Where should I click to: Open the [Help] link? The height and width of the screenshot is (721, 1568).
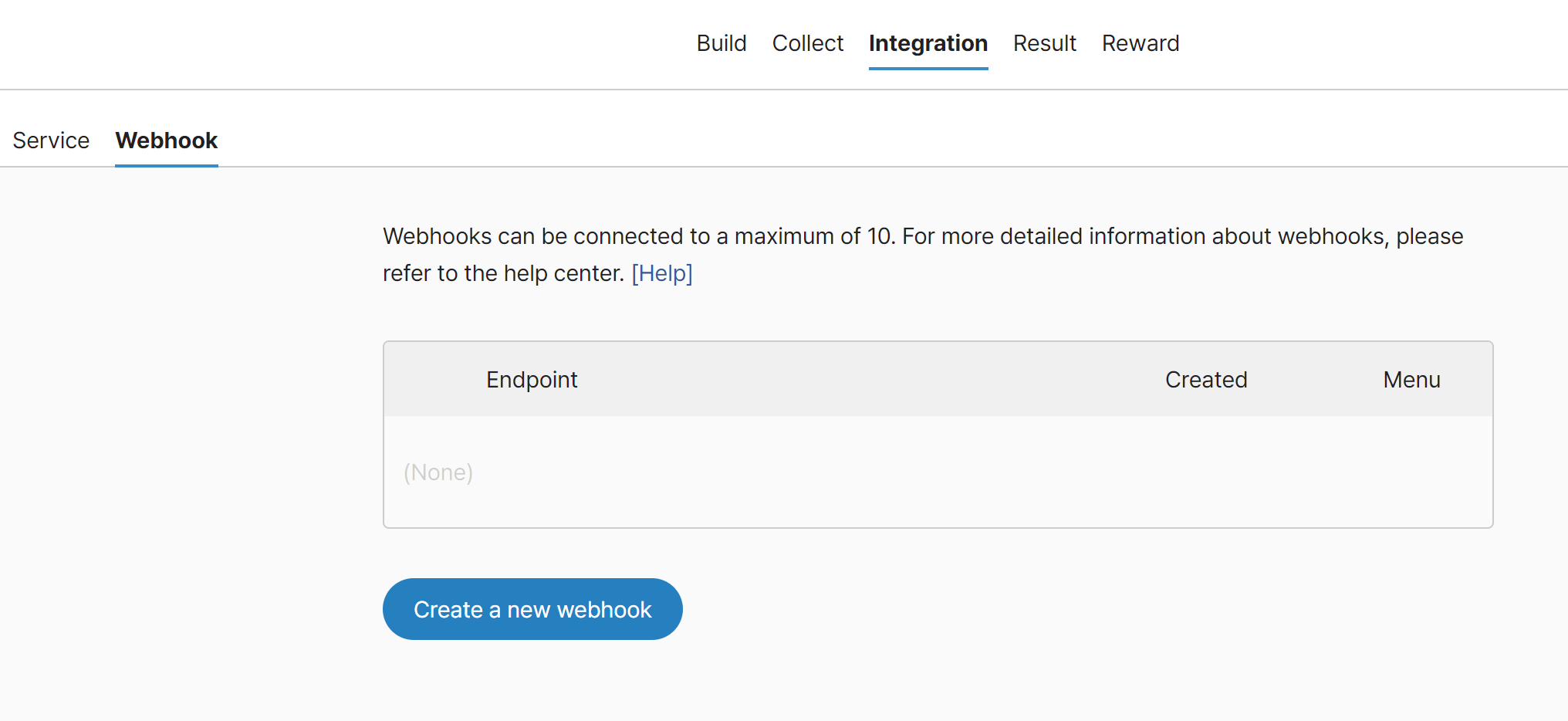[661, 273]
